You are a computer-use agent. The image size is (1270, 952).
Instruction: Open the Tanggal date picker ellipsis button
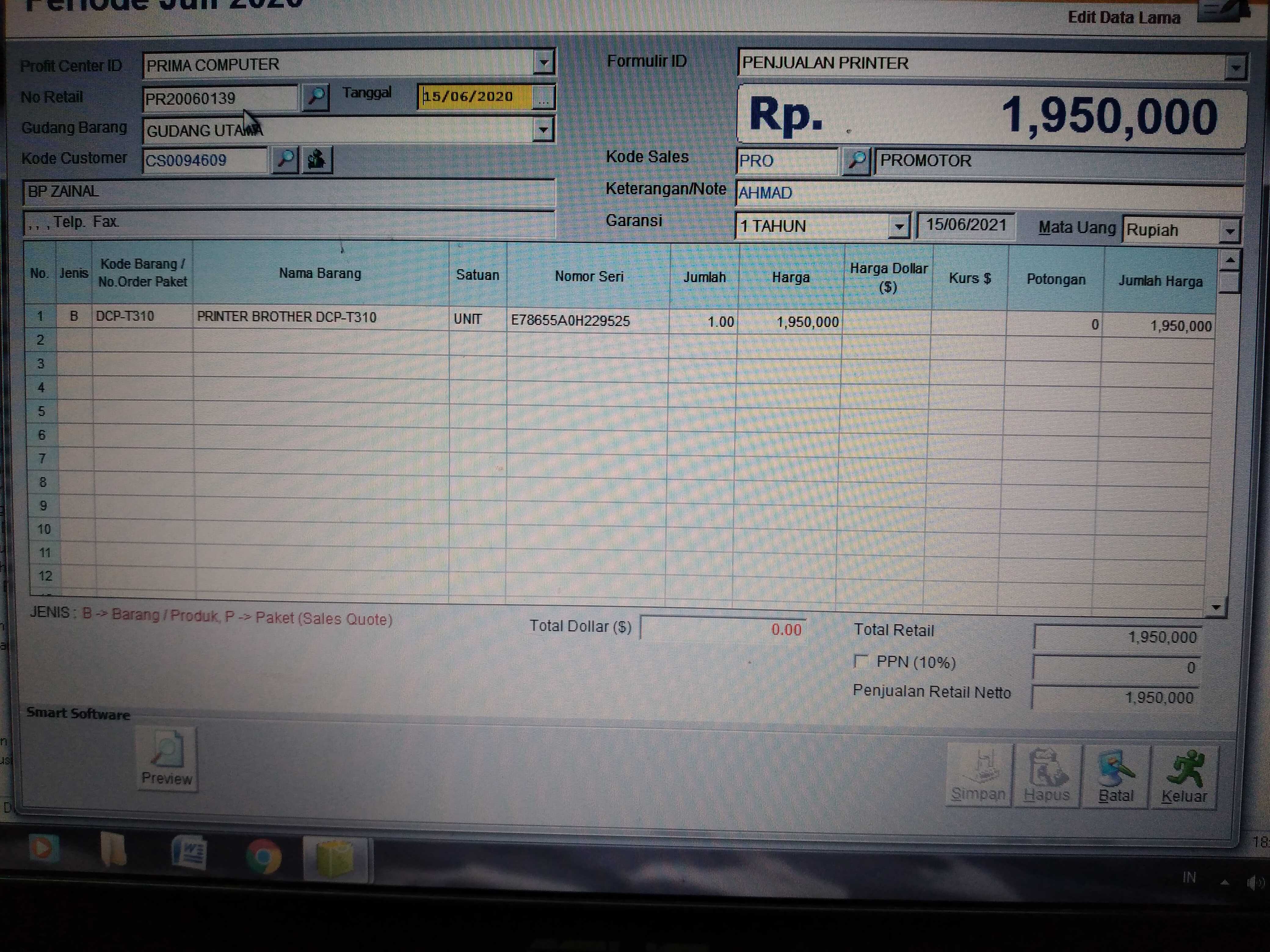pyautogui.click(x=543, y=98)
